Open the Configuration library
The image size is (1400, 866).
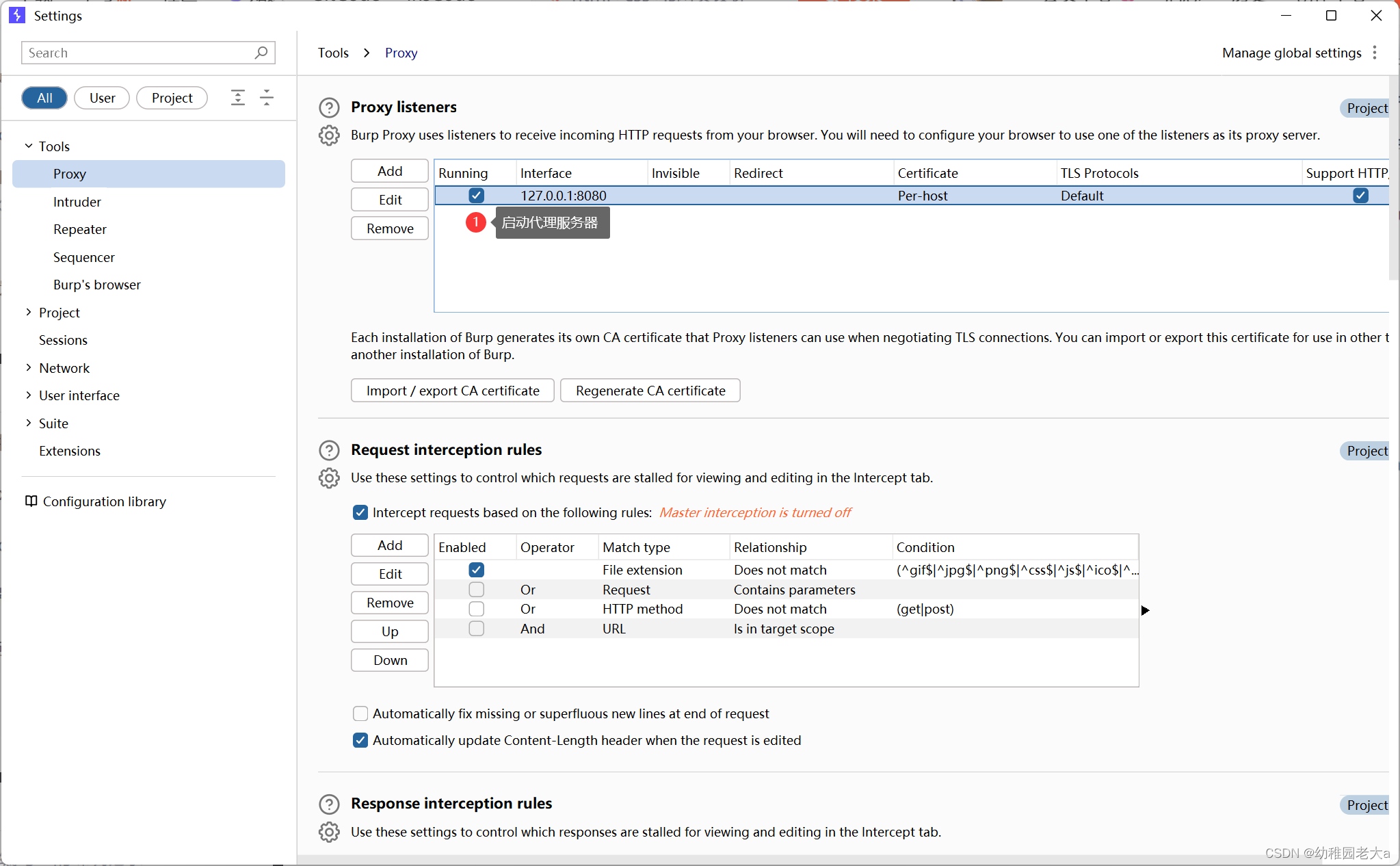coord(96,501)
